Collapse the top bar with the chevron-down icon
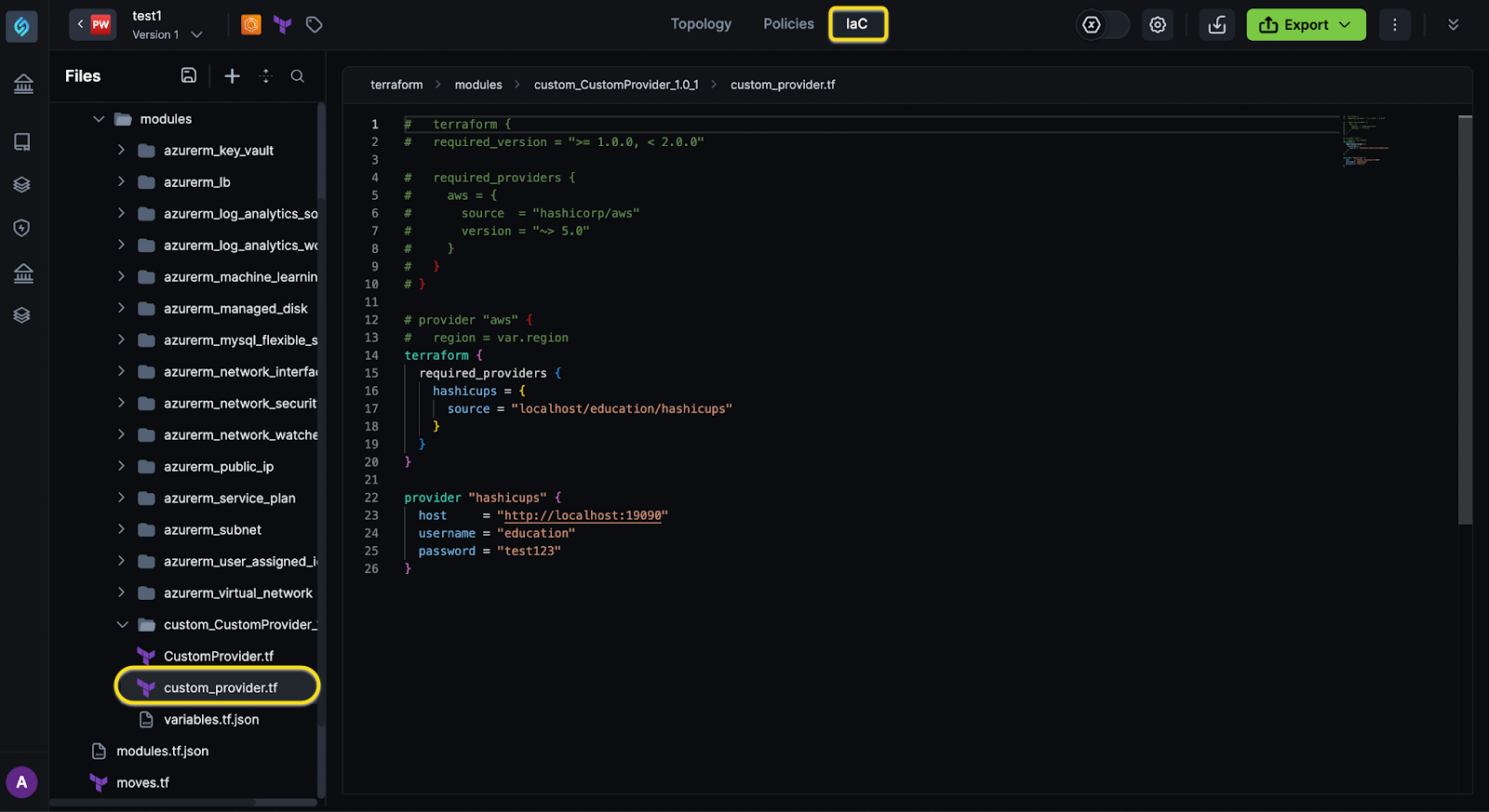 pos(1453,25)
